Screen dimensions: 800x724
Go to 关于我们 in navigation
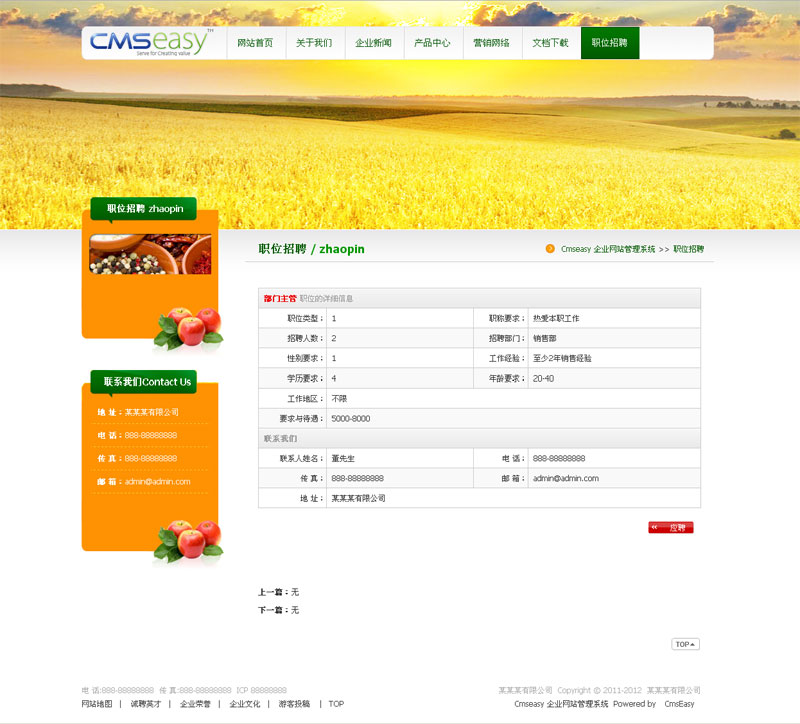[314, 43]
